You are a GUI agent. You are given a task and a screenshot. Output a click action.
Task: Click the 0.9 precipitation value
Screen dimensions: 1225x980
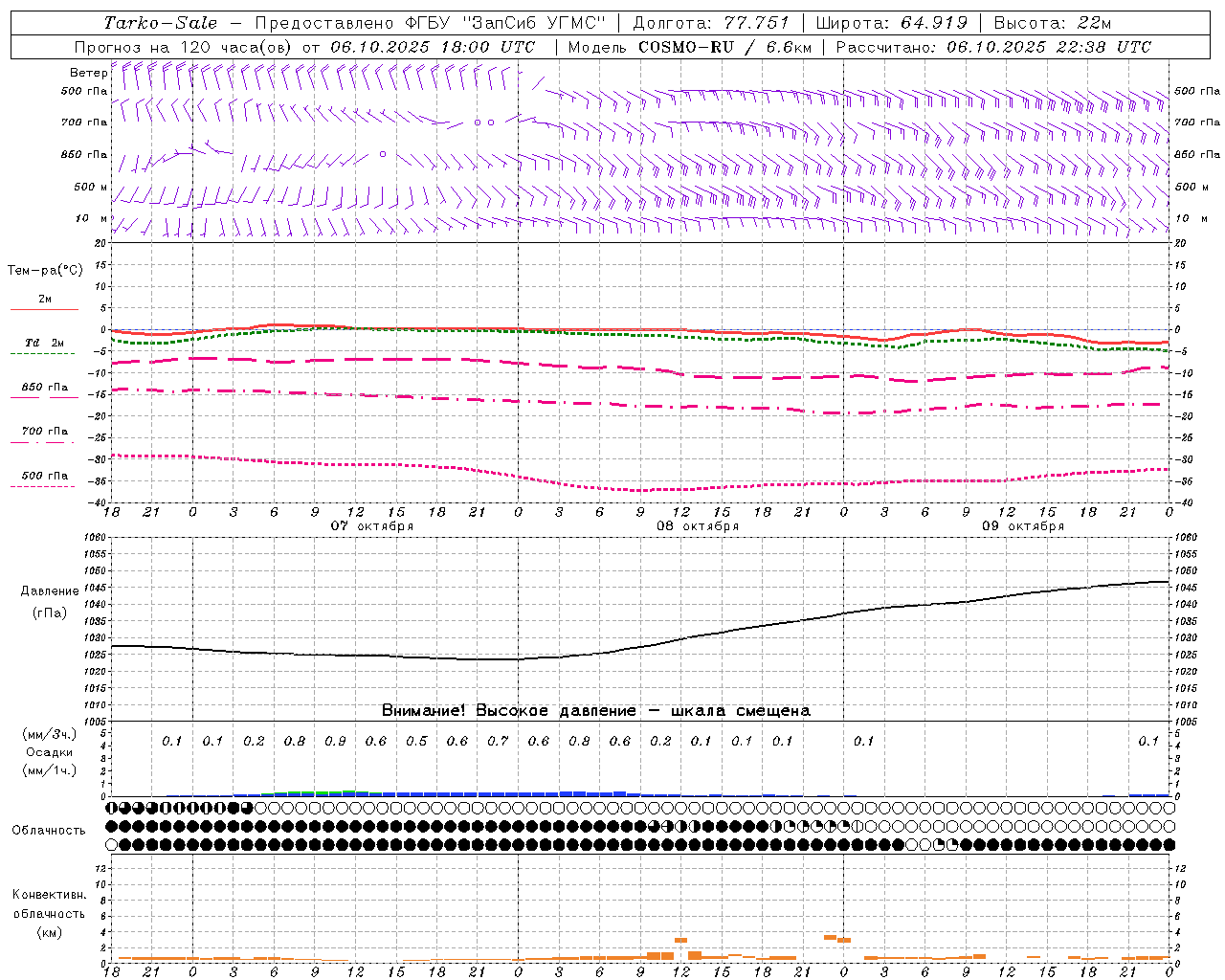(335, 742)
